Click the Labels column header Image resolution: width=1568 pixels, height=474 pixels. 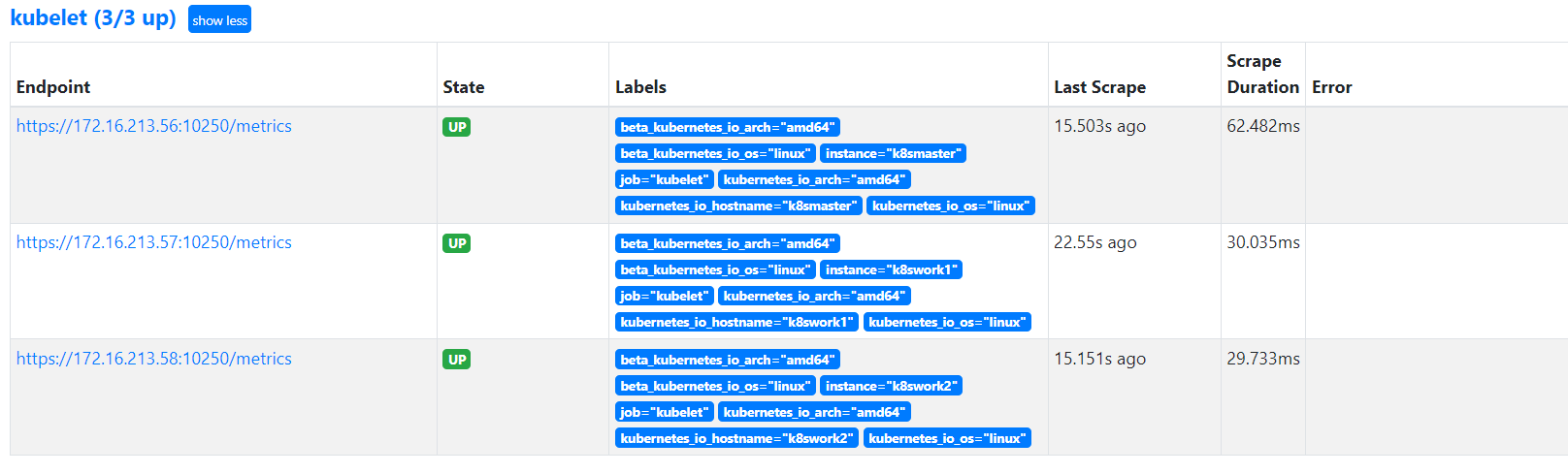point(640,87)
